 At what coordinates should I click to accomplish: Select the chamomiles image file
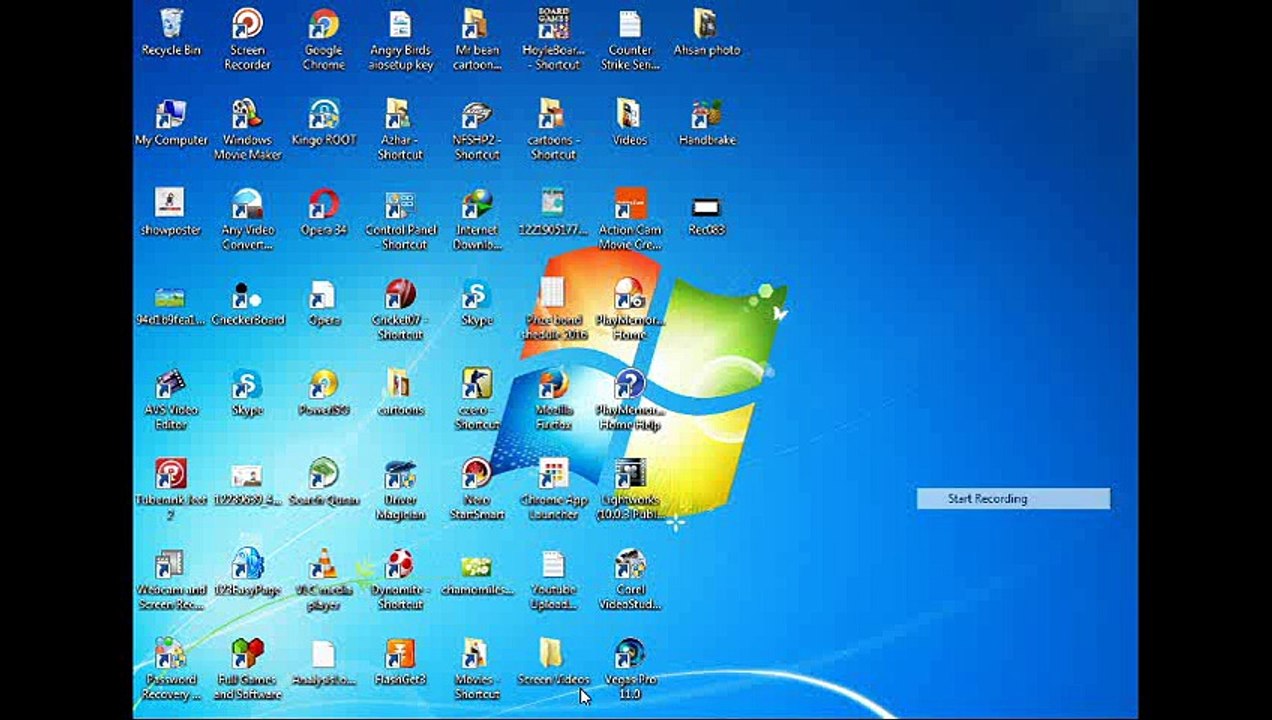(477, 573)
